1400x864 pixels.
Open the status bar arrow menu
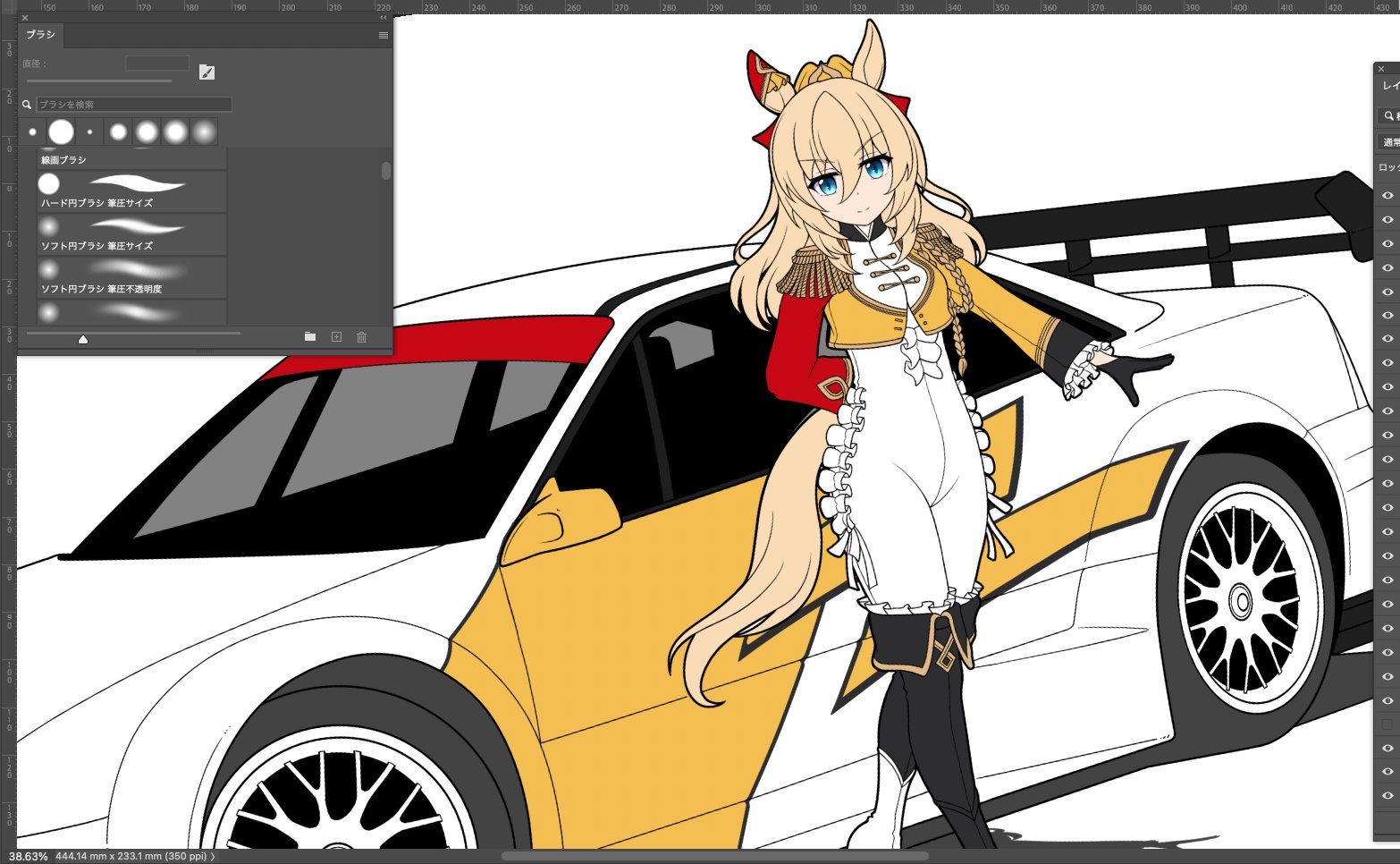point(213,856)
